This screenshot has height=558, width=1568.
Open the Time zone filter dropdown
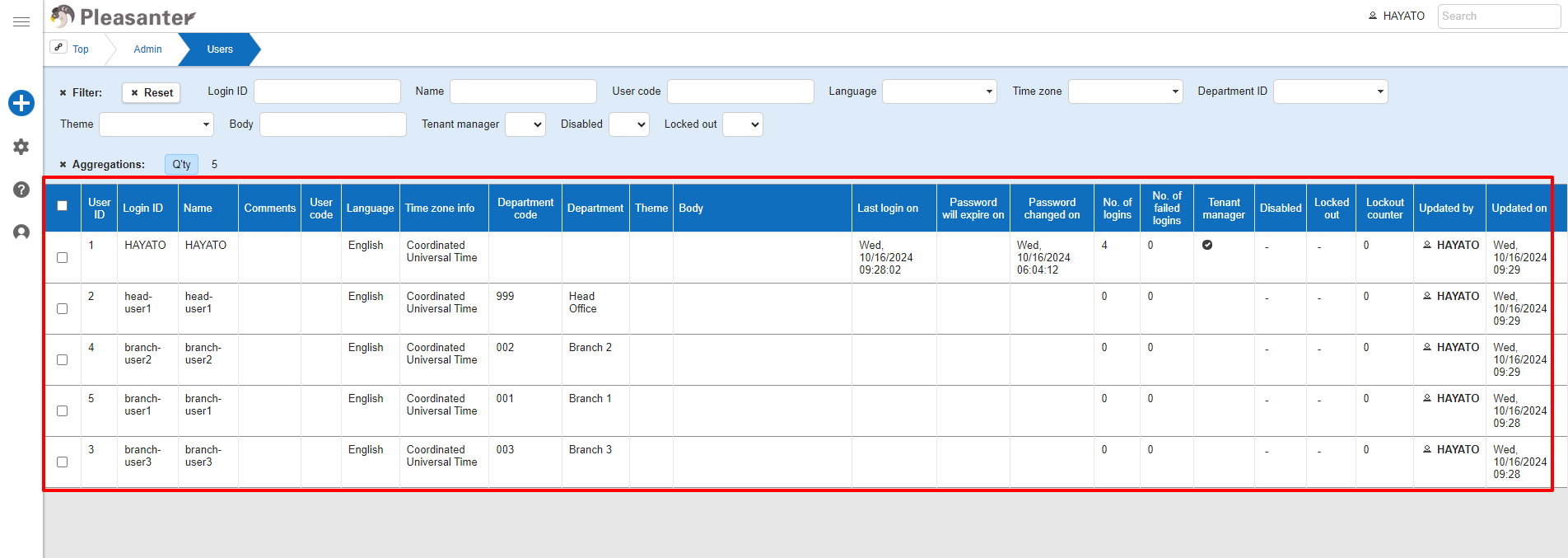click(1126, 91)
